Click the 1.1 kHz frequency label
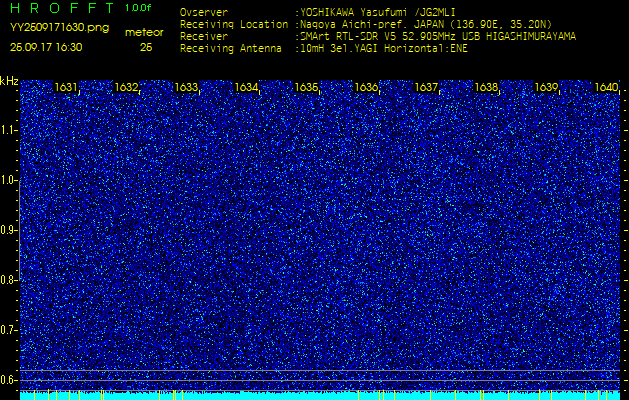Image resolution: width=629 pixels, height=400 pixels. pyautogui.click(x=8, y=130)
